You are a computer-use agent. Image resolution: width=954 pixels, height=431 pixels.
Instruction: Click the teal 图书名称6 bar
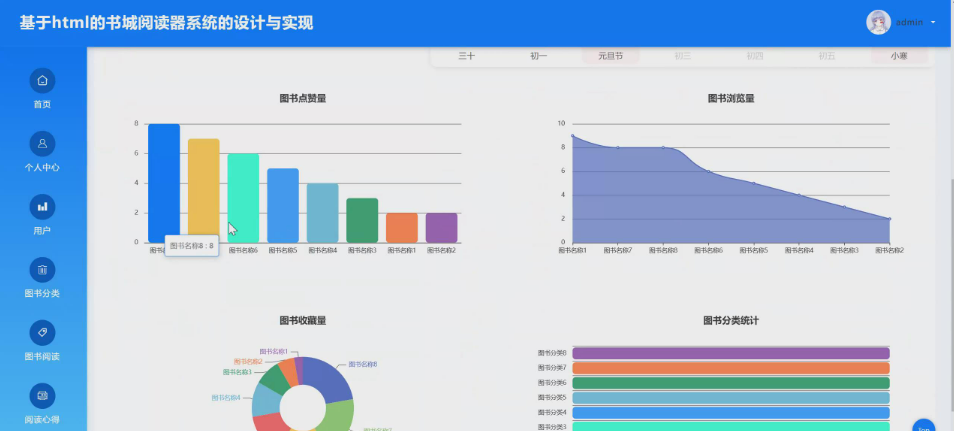click(x=243, y=198)
